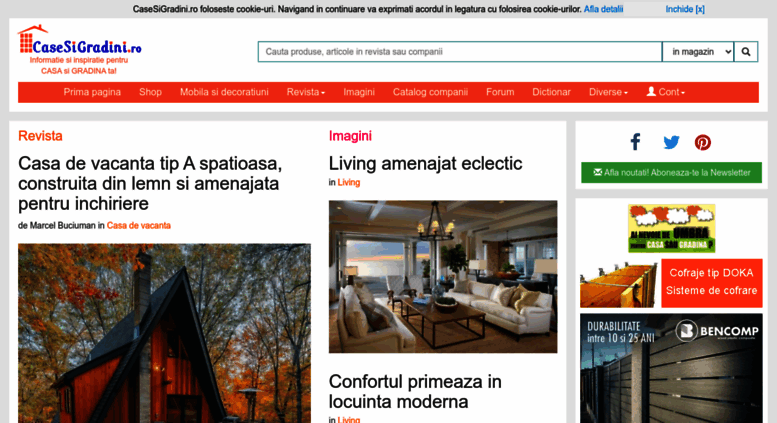Dismiss cookie notice via Inchide [x]
This screenshot has height=423, width=777.
point(685,9)
